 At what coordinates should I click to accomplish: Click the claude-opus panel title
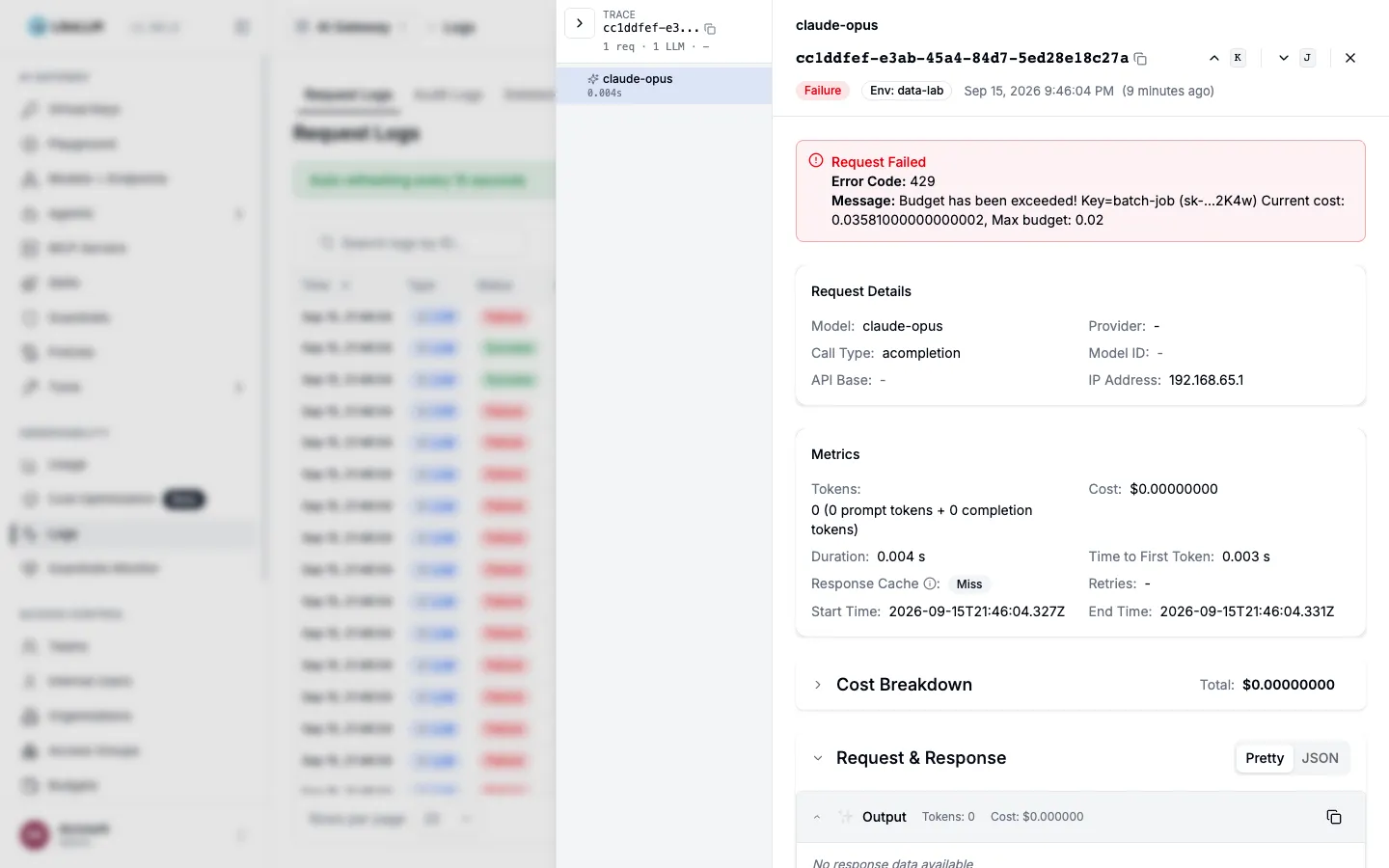837,25
